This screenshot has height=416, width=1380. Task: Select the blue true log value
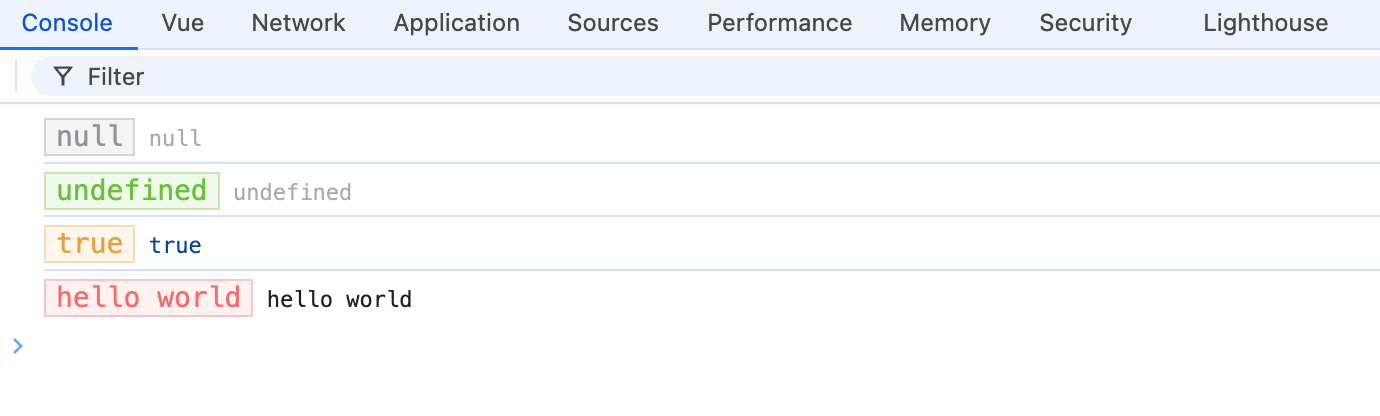[x=175, y=245]
